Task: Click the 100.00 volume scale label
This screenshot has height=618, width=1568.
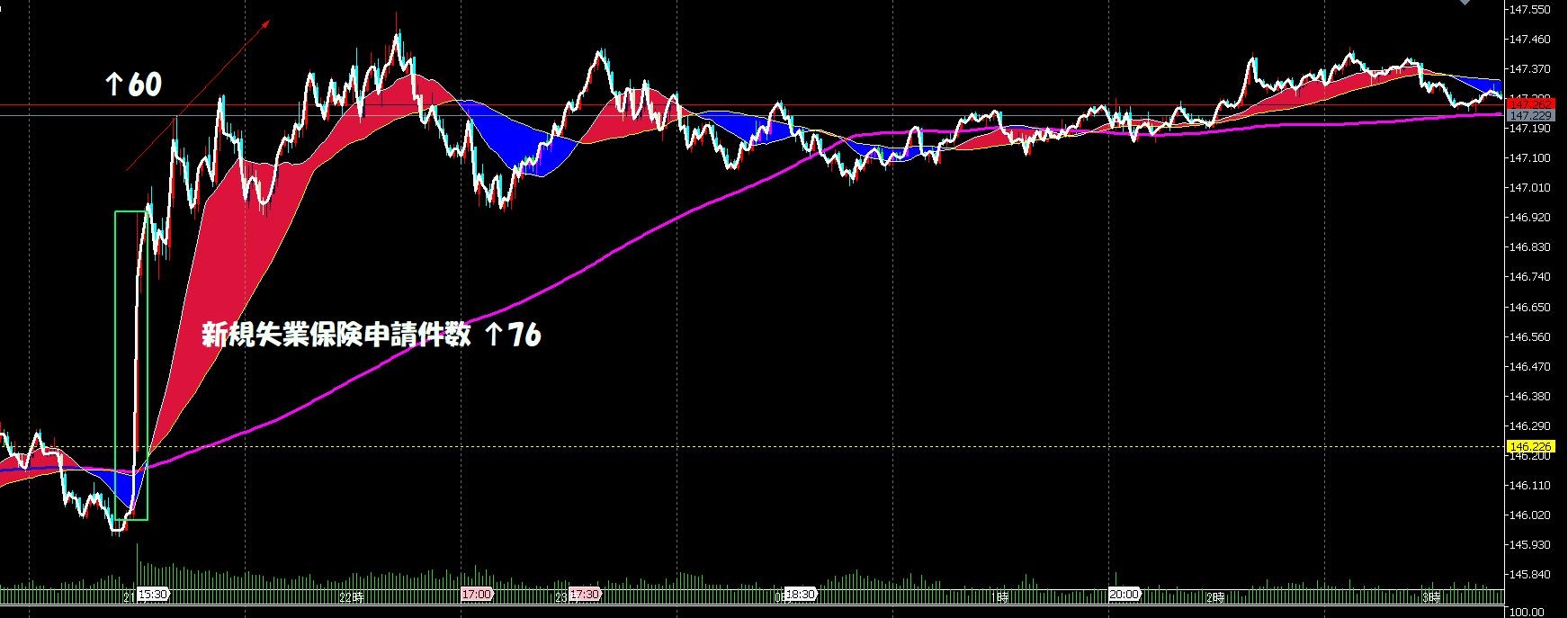Action: pyautogui.click(x=1527, y=613)
